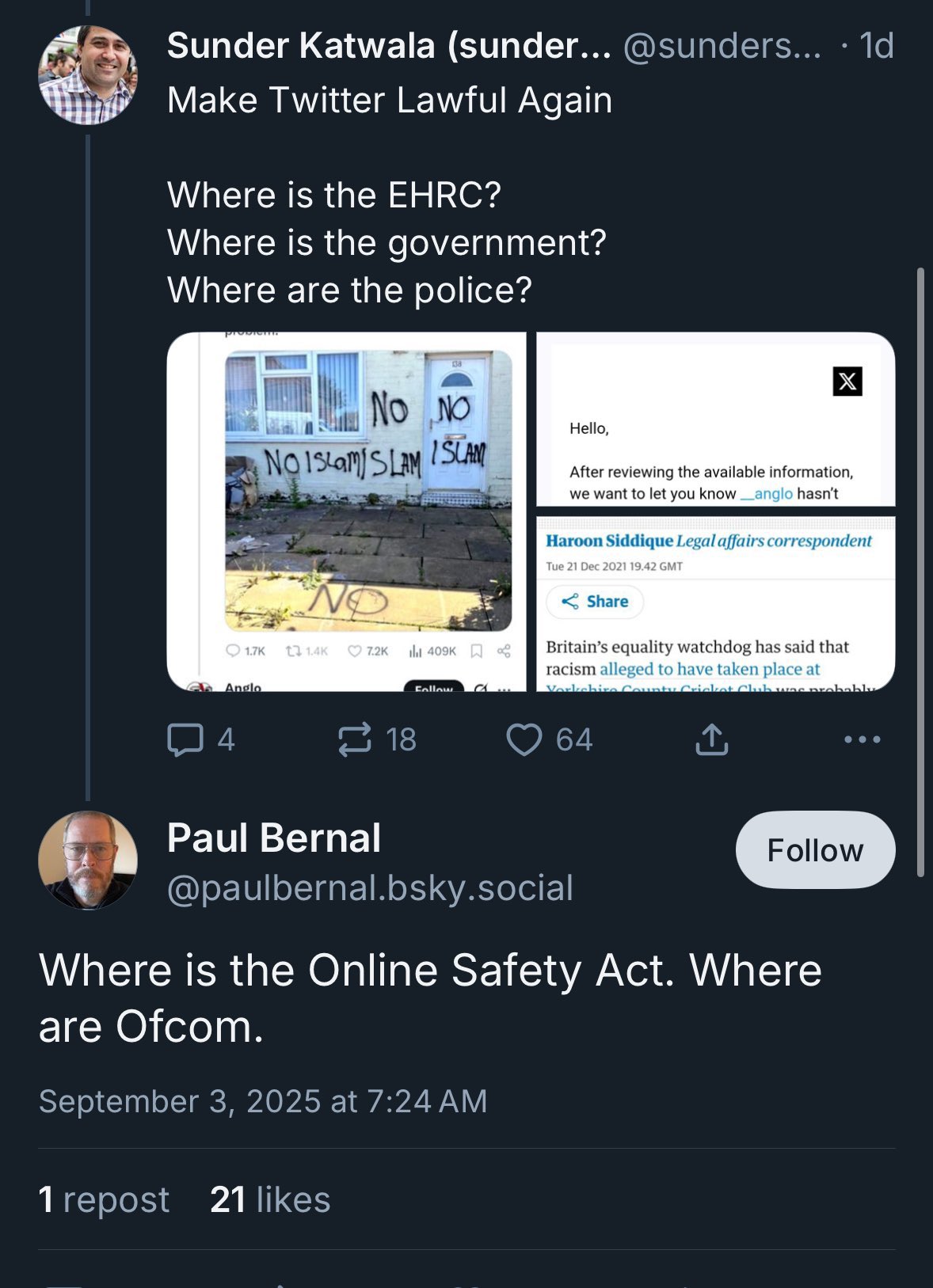Open Paul Bernal's profile avatar
This screenshot has height=1288, width=933.
(88, 860)
